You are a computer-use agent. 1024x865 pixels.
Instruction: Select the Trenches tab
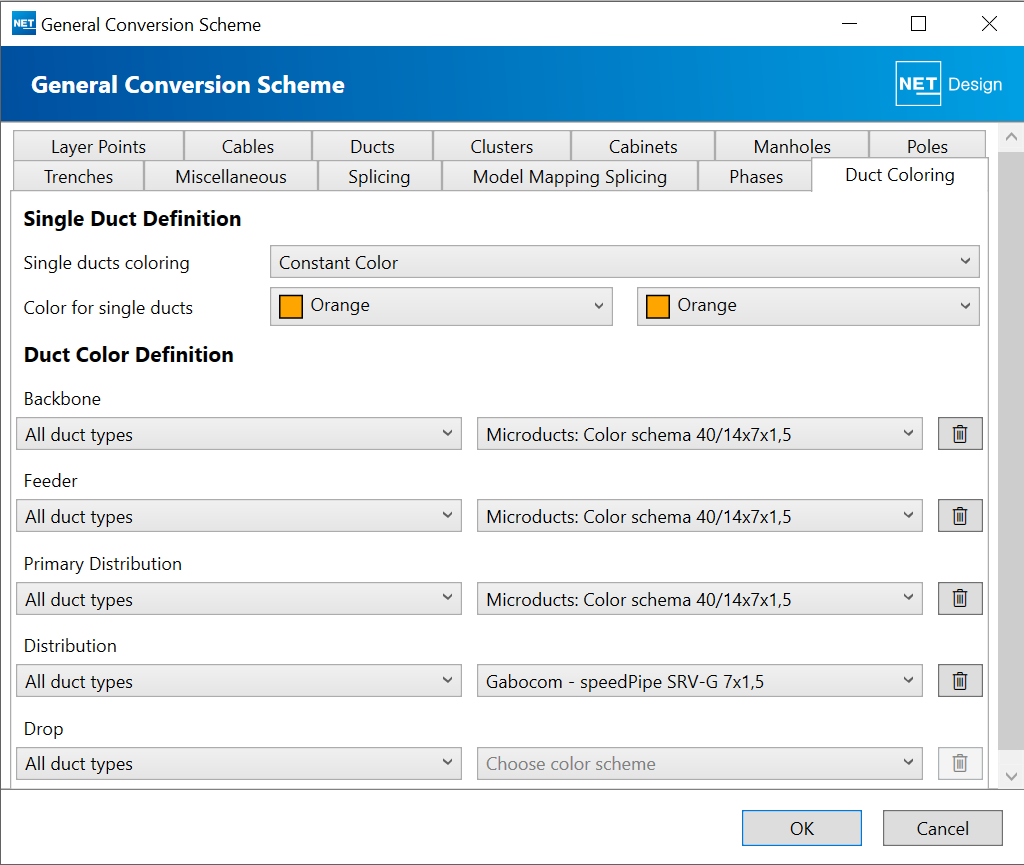(78, 176)
